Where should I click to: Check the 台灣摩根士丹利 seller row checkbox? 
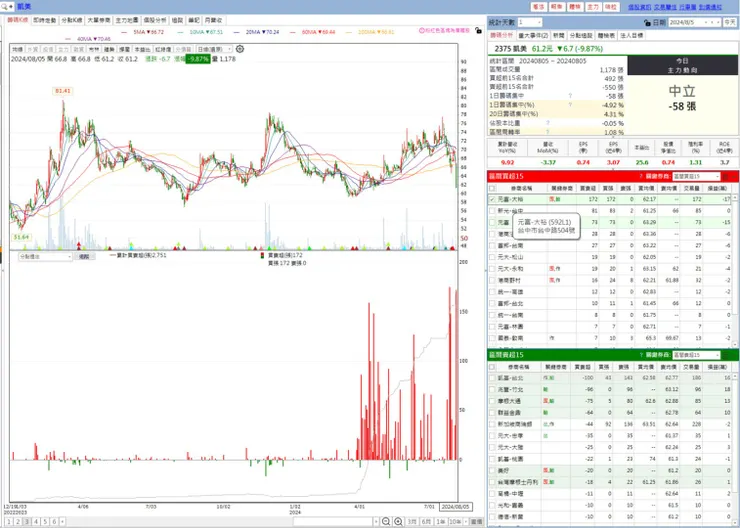point(492,482)
